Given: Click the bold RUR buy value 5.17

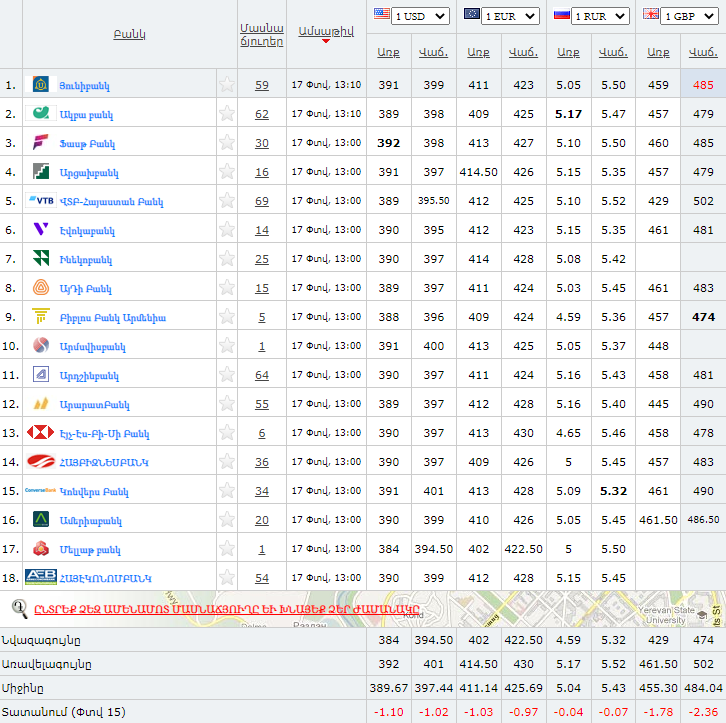Looking at the screenshot, I should pos(568,114).
